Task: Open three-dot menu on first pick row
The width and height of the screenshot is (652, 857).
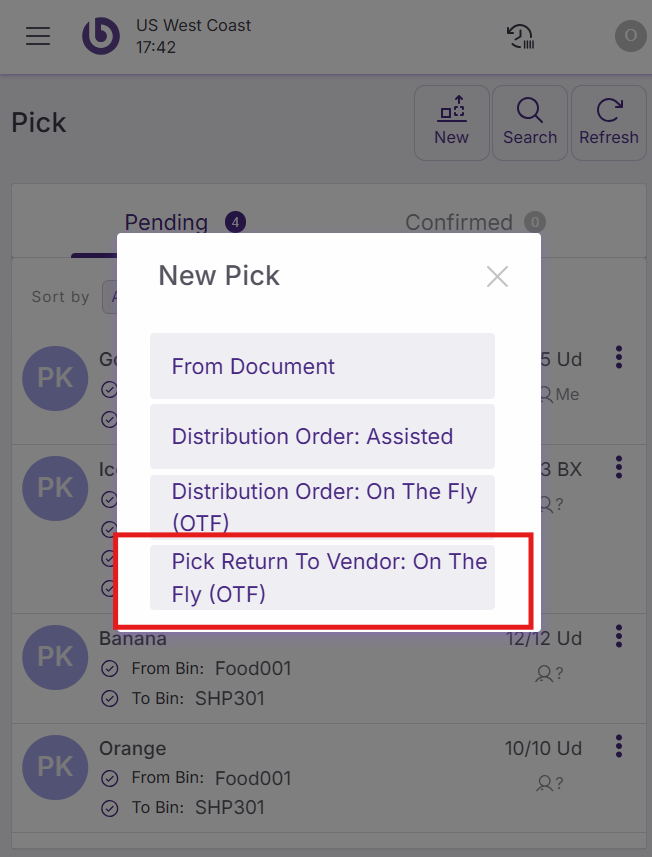Action: pyautogui.click(x=619, y=357)
